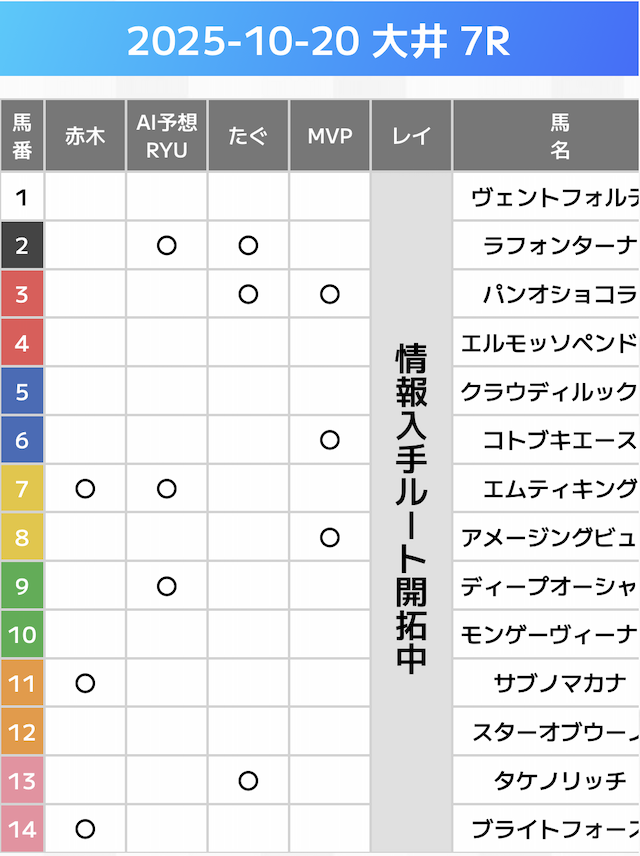This screenshot has width=640, height=856.
Task: Select the 赤木 column header
Action: pyautogui.click(x=85, y=136)
